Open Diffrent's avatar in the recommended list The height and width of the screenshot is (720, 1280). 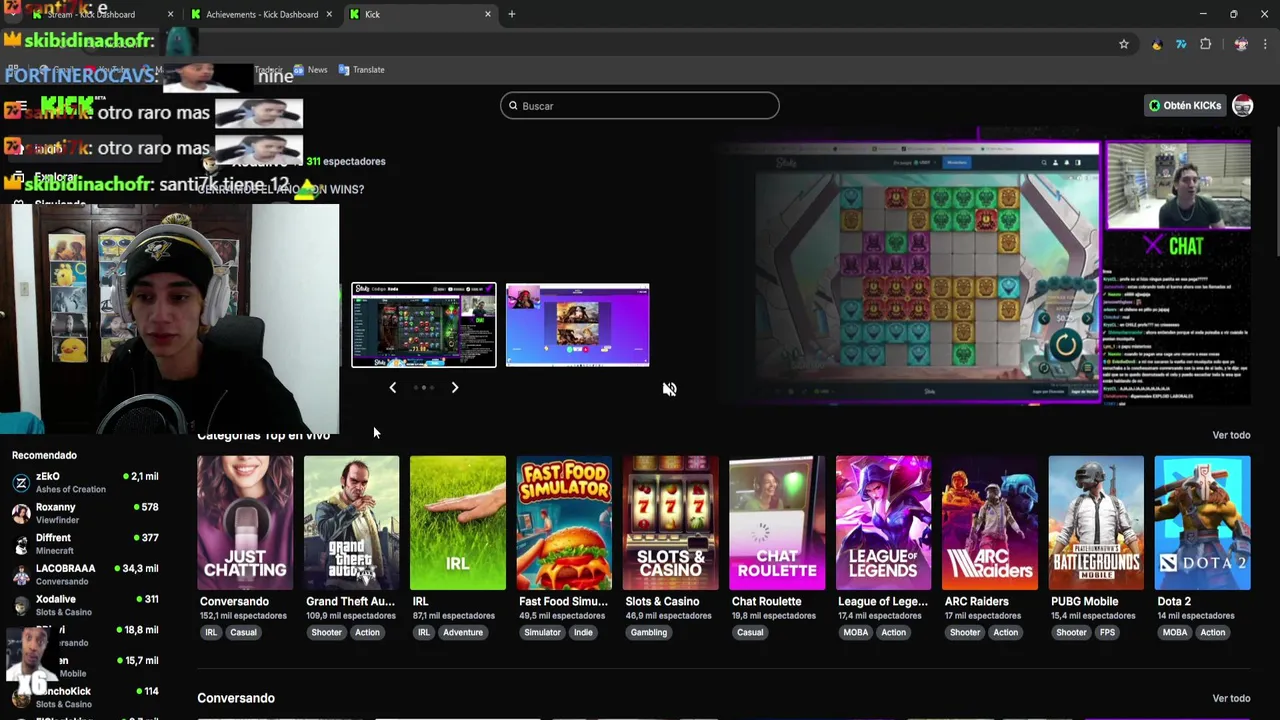tap(21, 544)
